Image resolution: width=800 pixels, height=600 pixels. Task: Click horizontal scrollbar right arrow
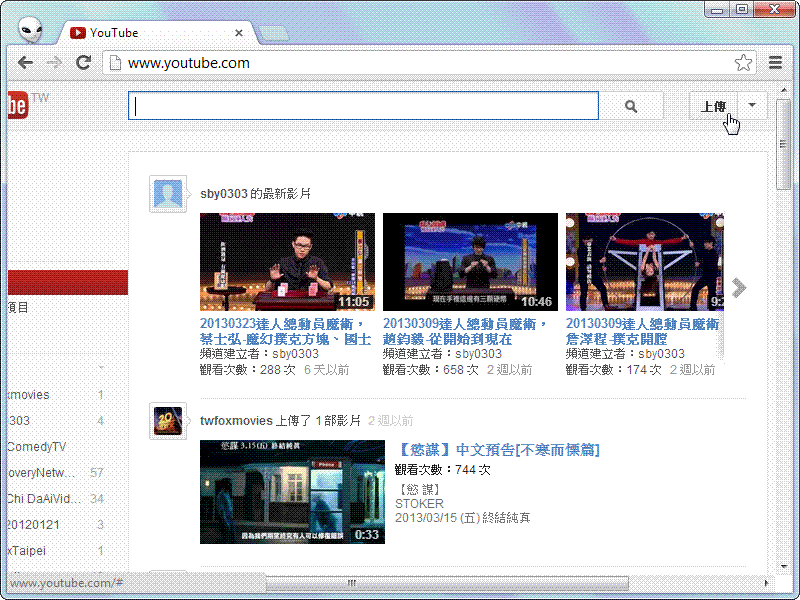click(x=766, y=583)
